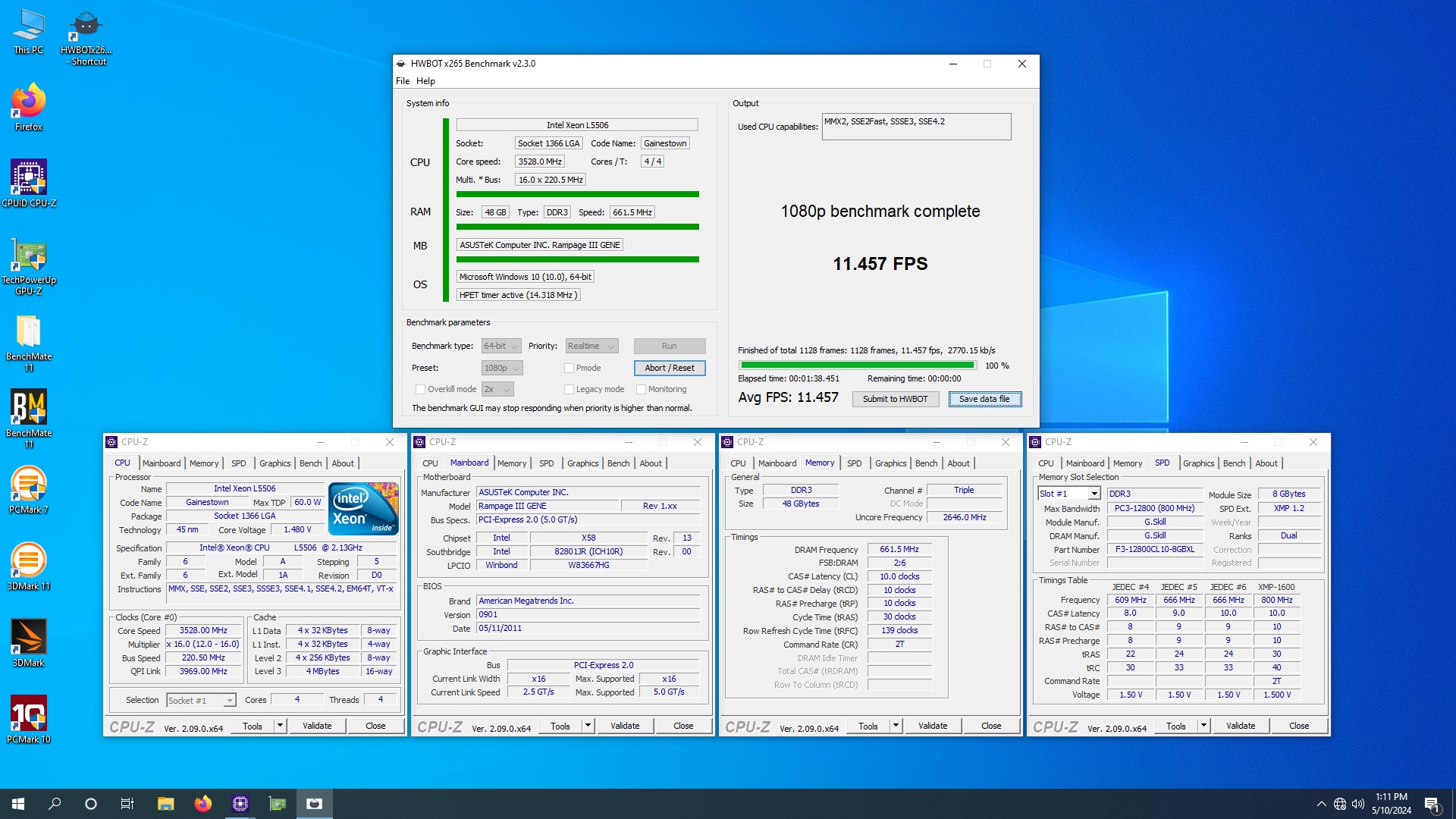Open Cortana circle on taskbar
This screenshot has width=1456, height=819.
click(91, 804)
